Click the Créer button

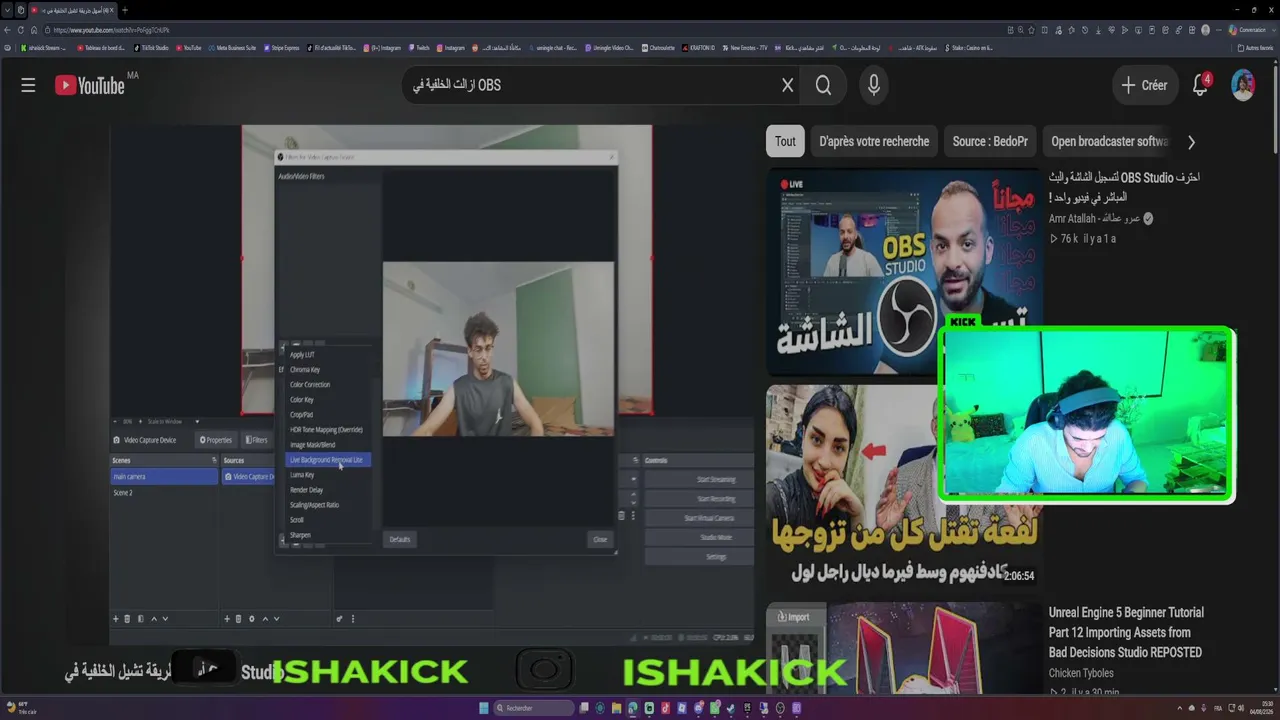pos(1144,86)
